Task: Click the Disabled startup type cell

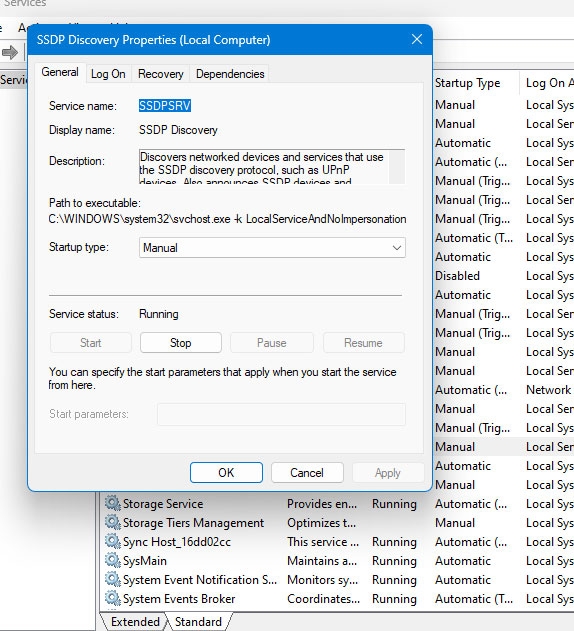Action: [x=457, y=276]
